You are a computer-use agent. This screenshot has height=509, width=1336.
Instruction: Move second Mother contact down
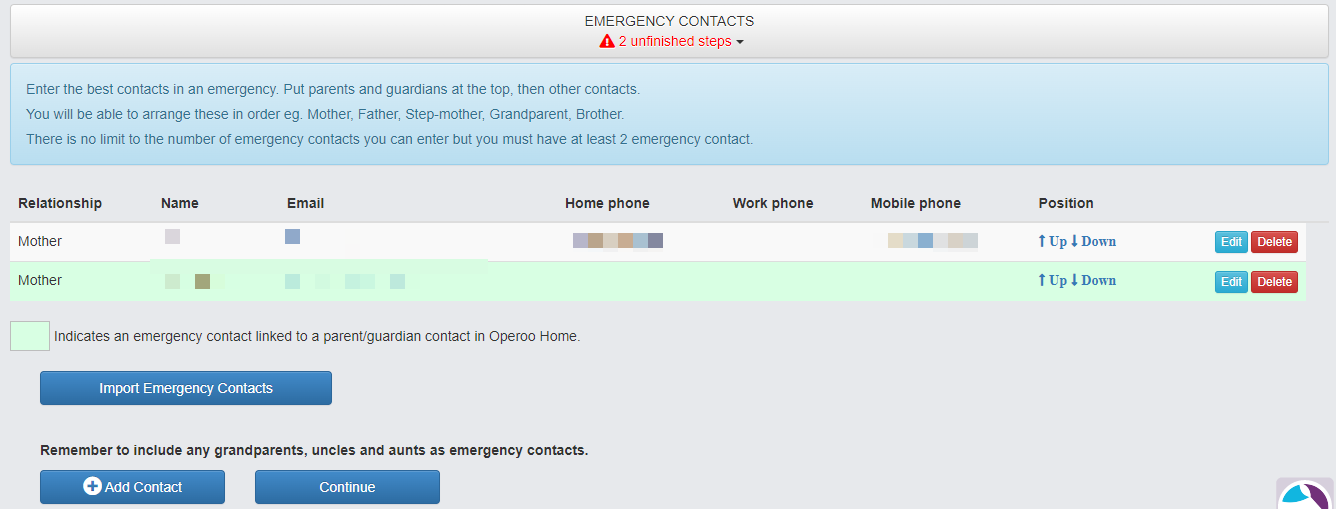click(1093, 280)
